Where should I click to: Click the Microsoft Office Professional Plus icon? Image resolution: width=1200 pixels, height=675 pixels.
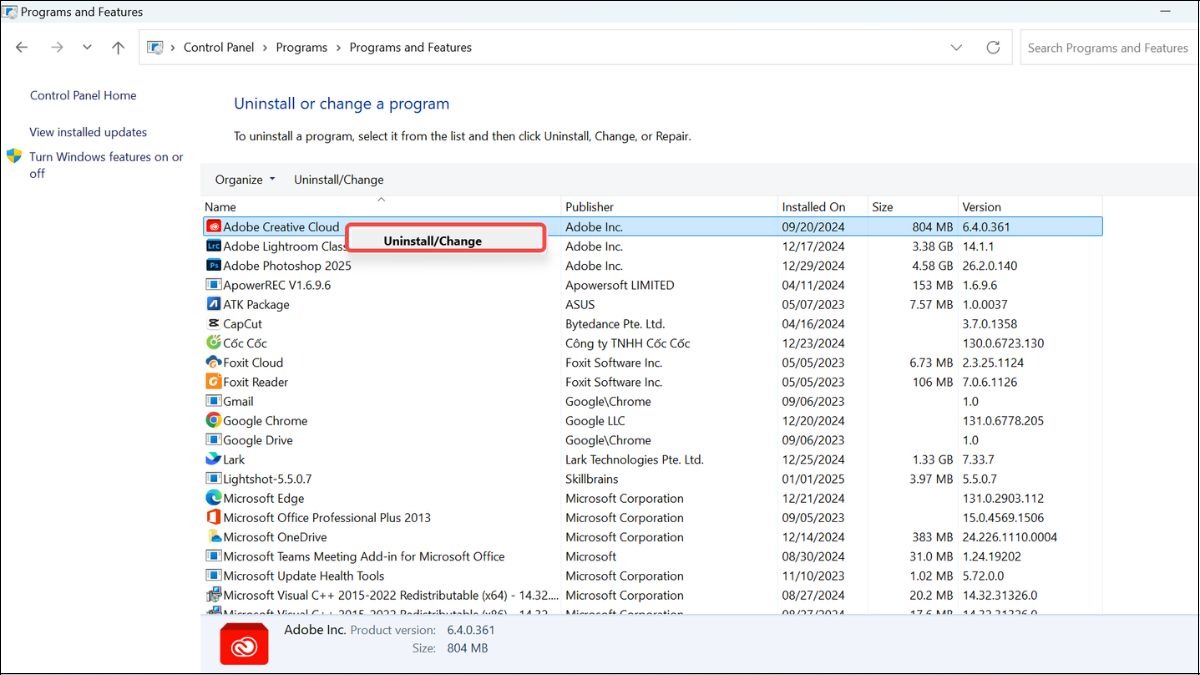click(213, 518)
